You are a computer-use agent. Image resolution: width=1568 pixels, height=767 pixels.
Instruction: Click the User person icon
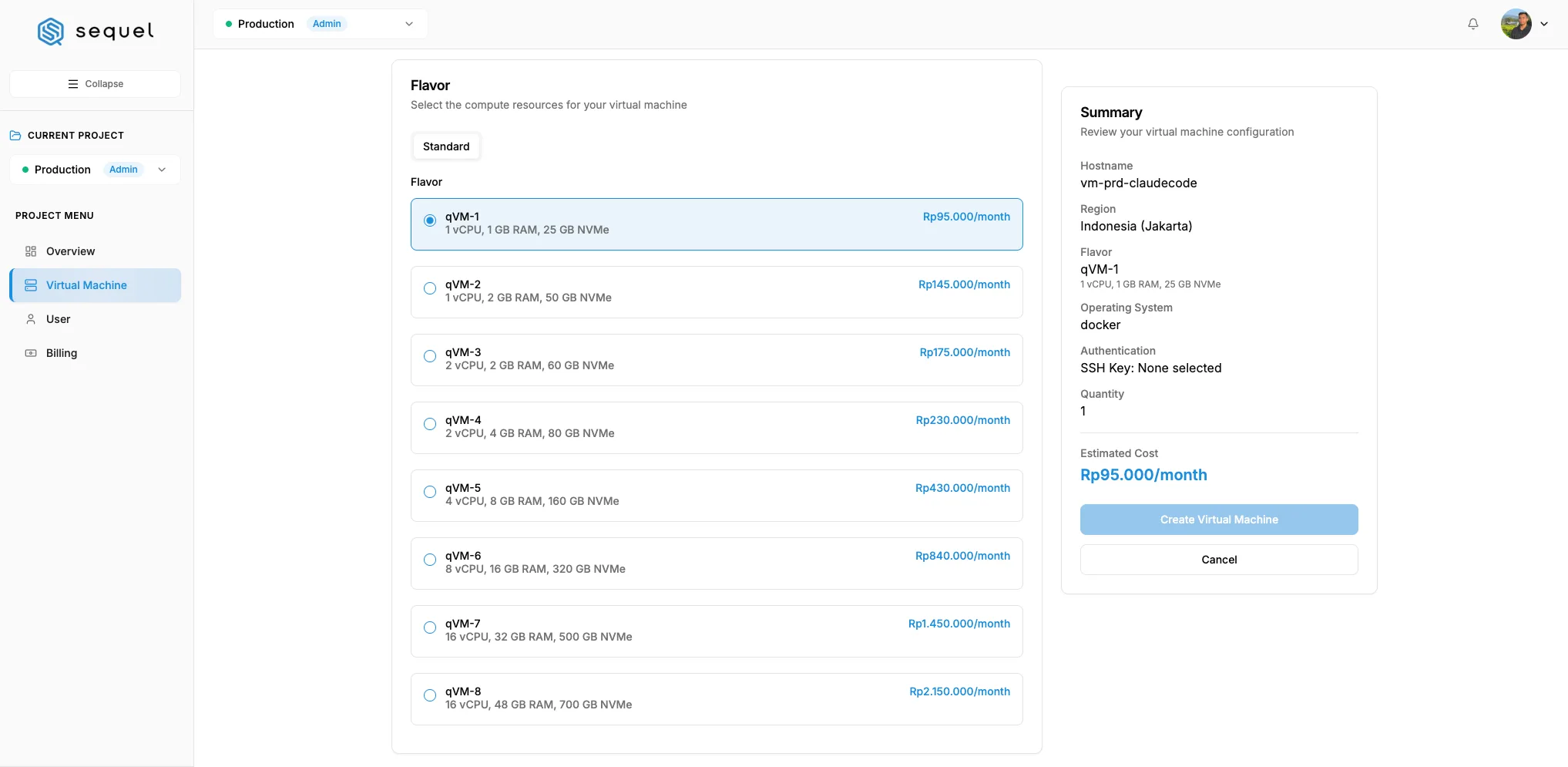click(31, 319)
